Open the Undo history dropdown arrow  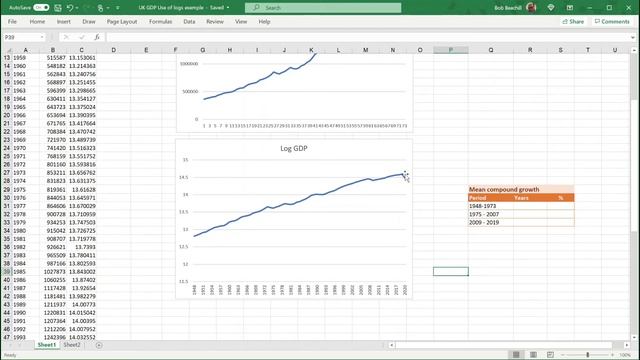point(77,8)
